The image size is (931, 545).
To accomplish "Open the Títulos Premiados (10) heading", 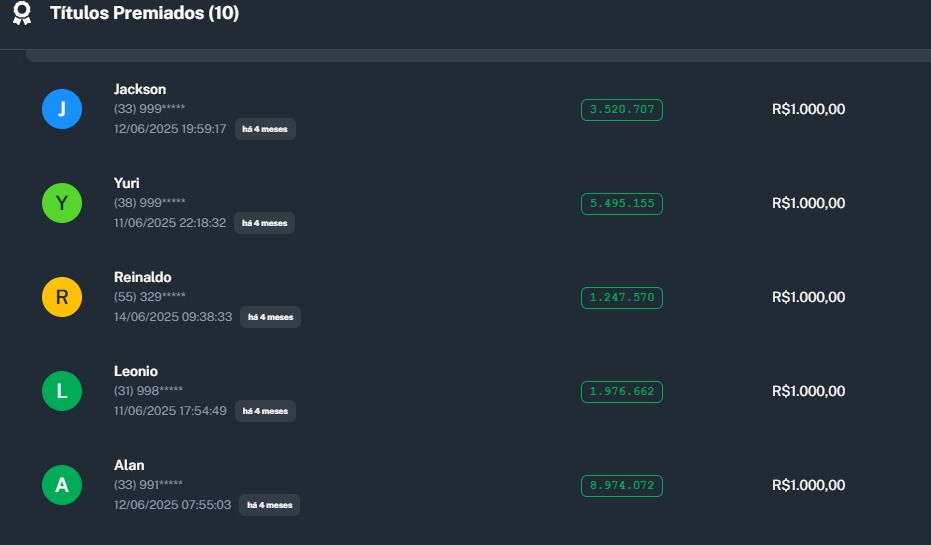I will click(144, 14).
